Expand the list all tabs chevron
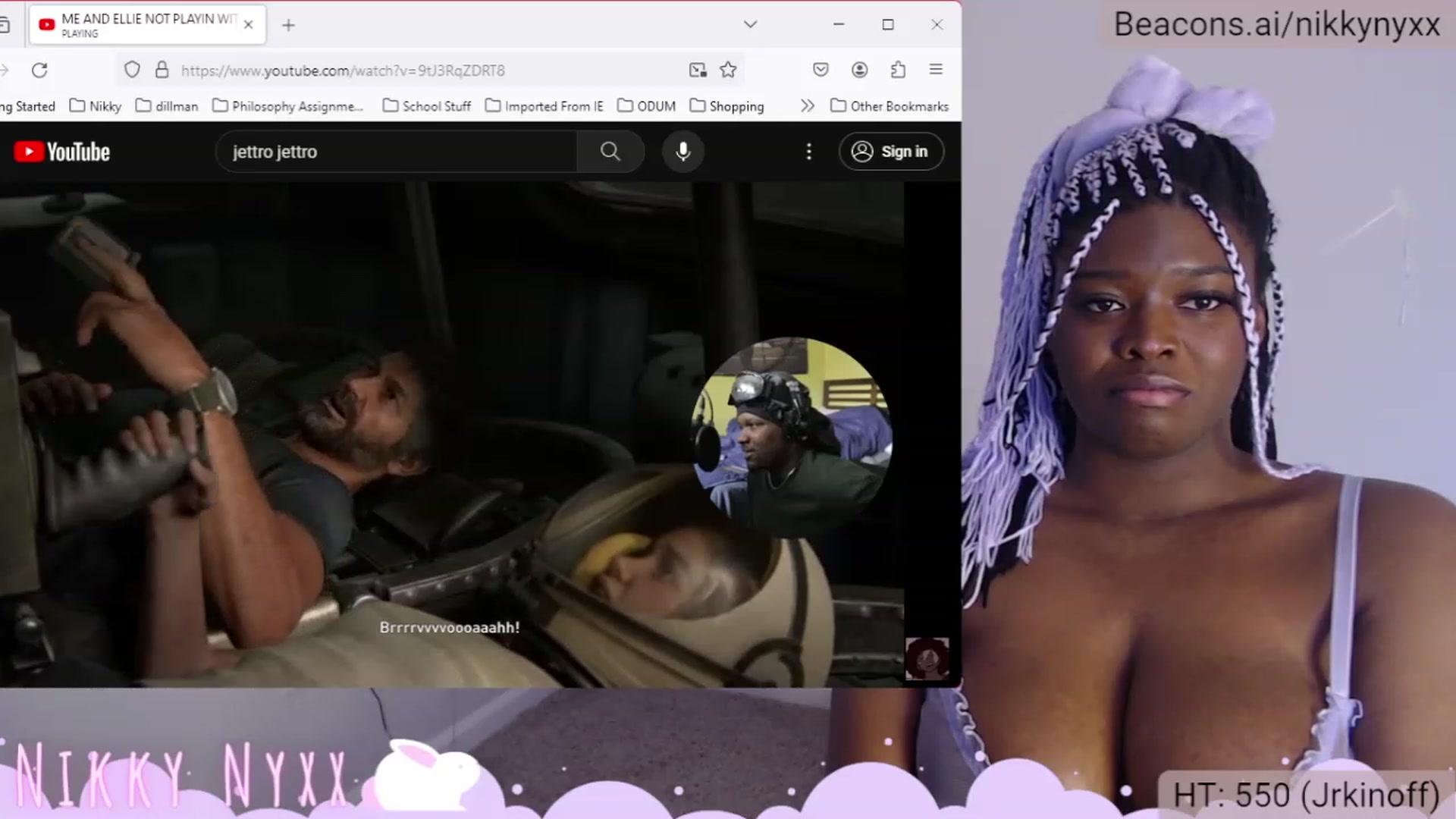Image resolution: width=1456 pixels, height=819 pixels. (x=750, y=24)
